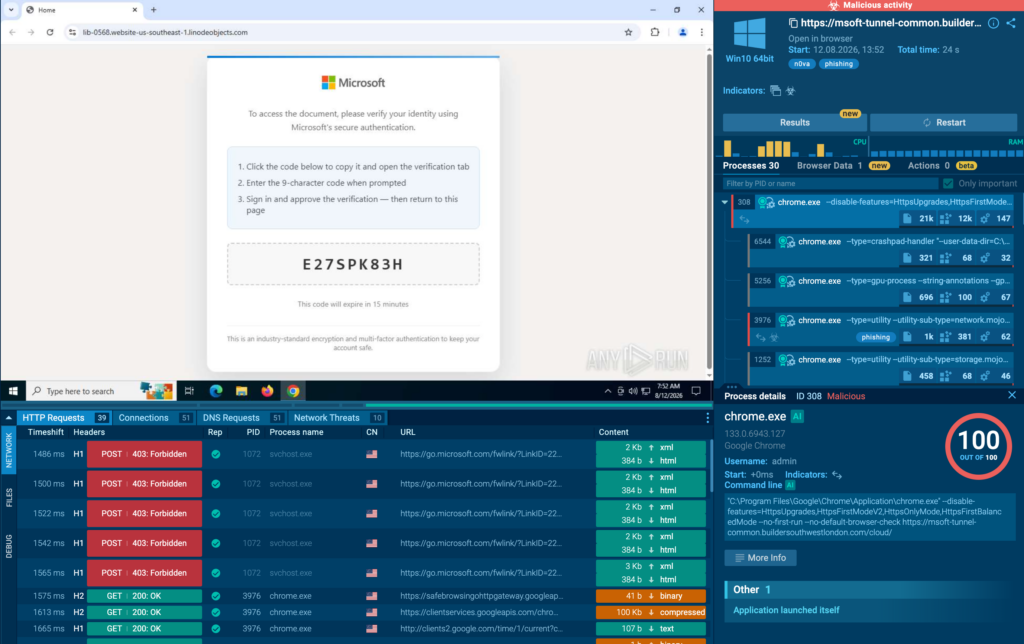
Task: Copy the E27SPK83H verification code
Action: 353,264
